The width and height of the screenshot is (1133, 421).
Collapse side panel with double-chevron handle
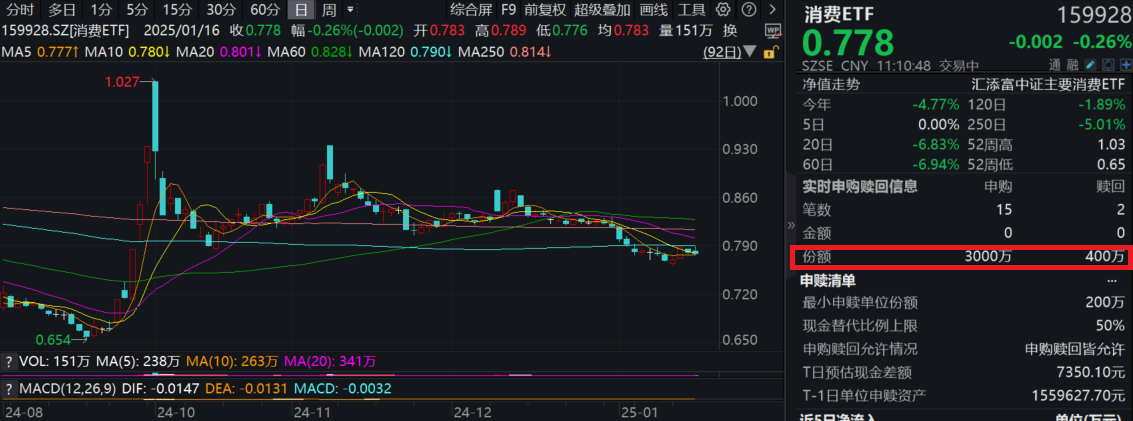click(790, 225)
